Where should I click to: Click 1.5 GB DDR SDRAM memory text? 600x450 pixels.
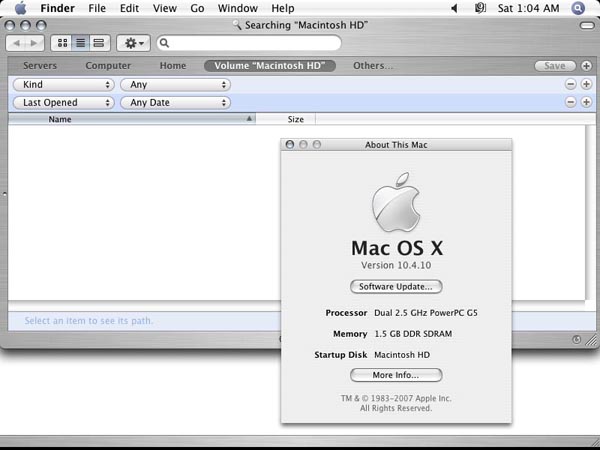pyautogui.click(x=413, y=334)
